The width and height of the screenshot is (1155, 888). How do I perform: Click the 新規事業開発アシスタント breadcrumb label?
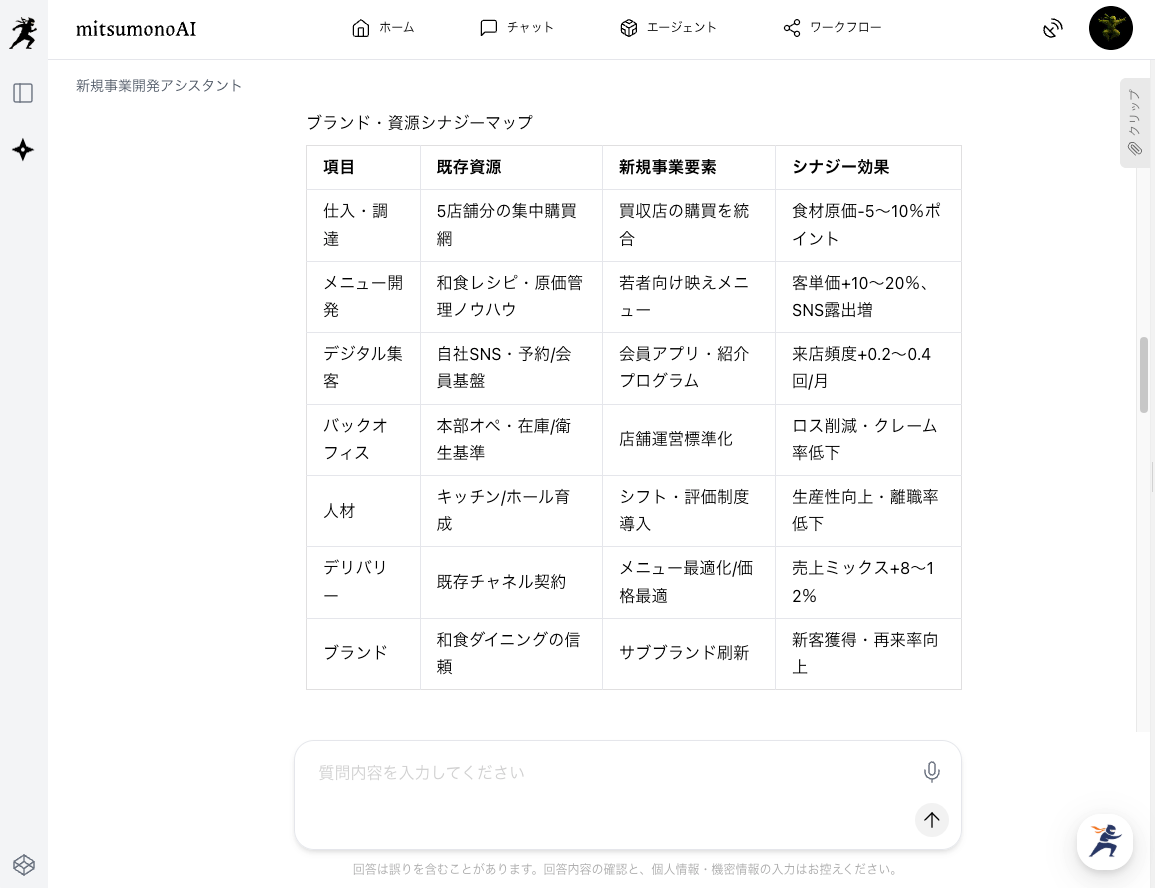pos(159,86)
